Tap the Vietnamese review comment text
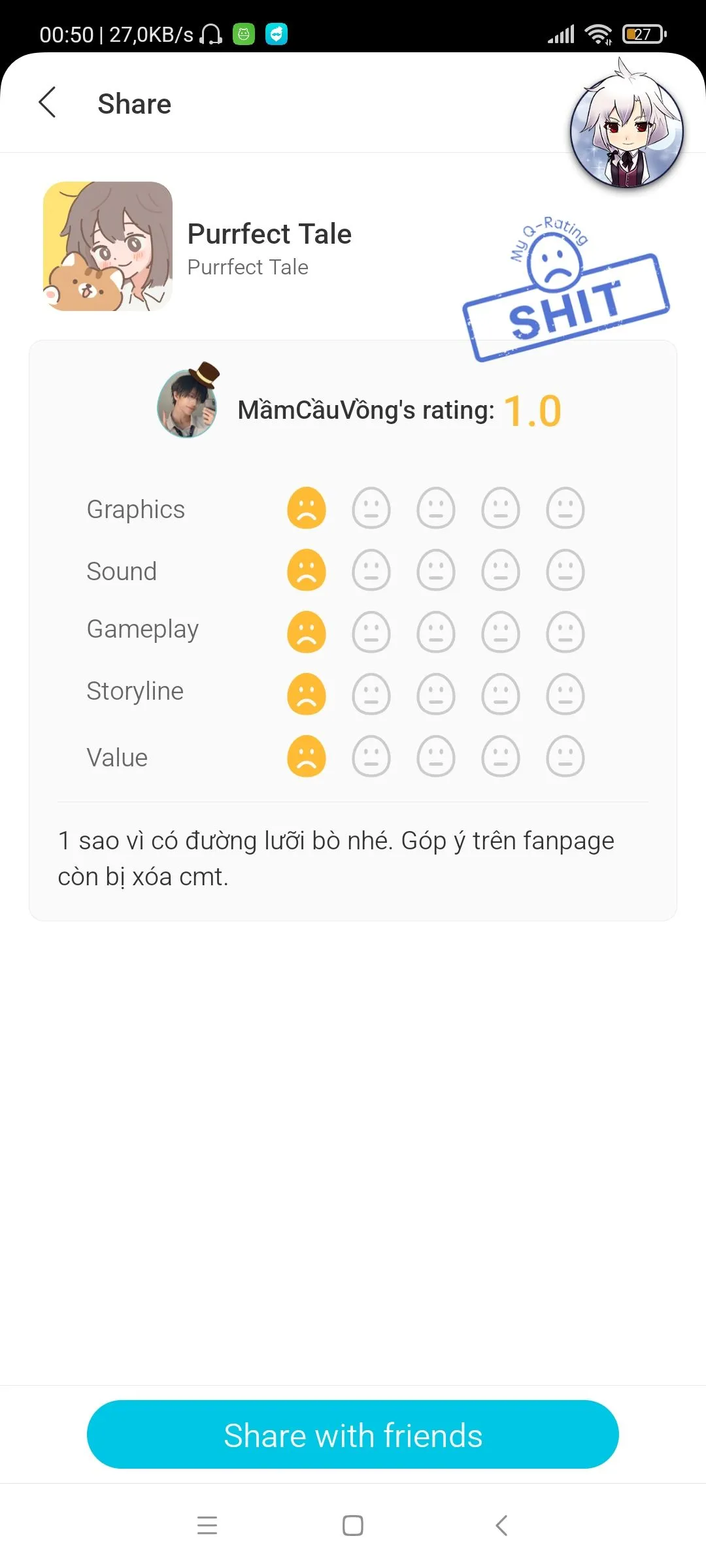The height and width of the screenshot is (1568, 706). 336,858
